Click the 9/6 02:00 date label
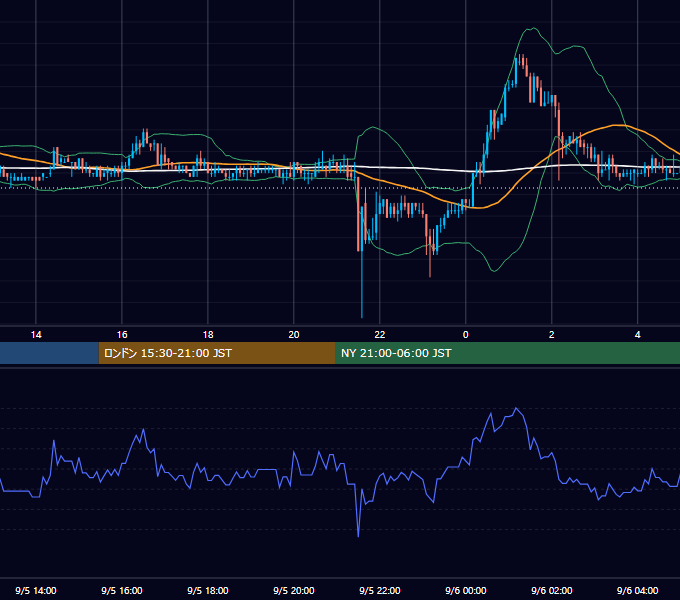 point(551,590)
